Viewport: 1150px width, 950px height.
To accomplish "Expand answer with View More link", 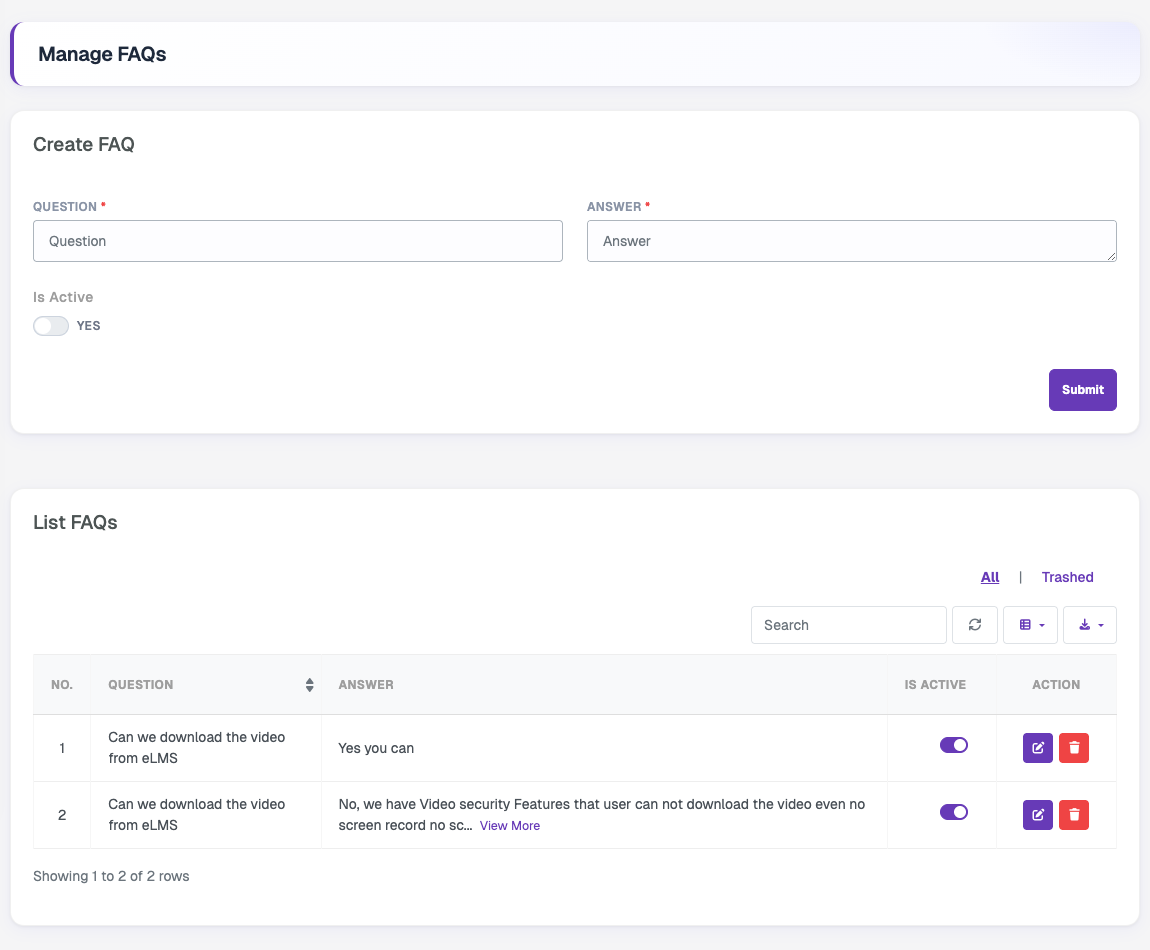I will (510, 825).
